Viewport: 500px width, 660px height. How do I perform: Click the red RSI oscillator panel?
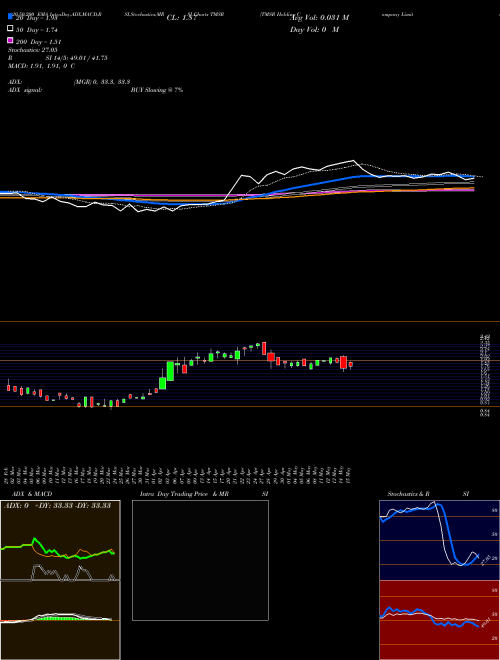pos(439,620)
